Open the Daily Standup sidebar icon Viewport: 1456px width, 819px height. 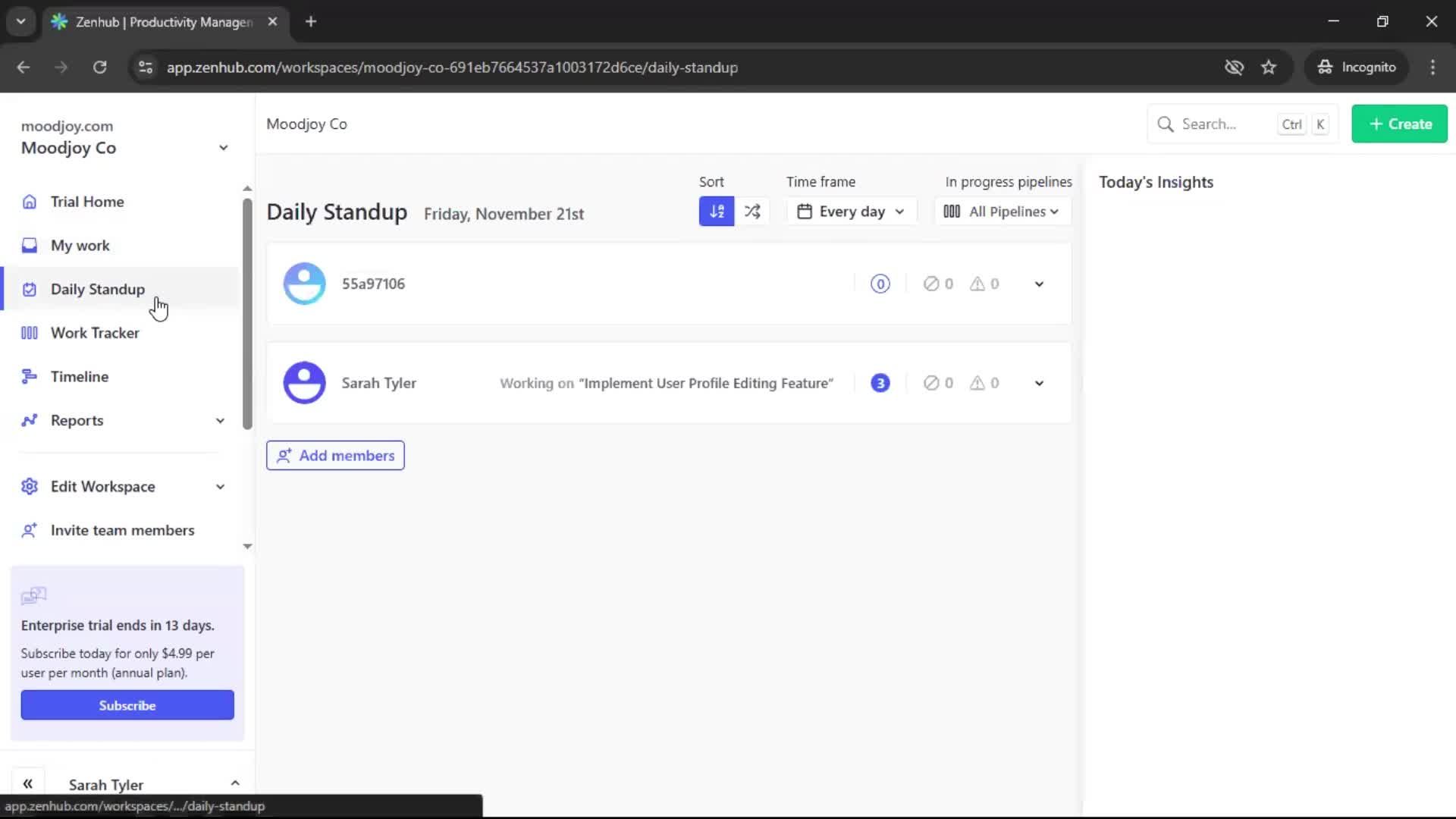point(29,289)
